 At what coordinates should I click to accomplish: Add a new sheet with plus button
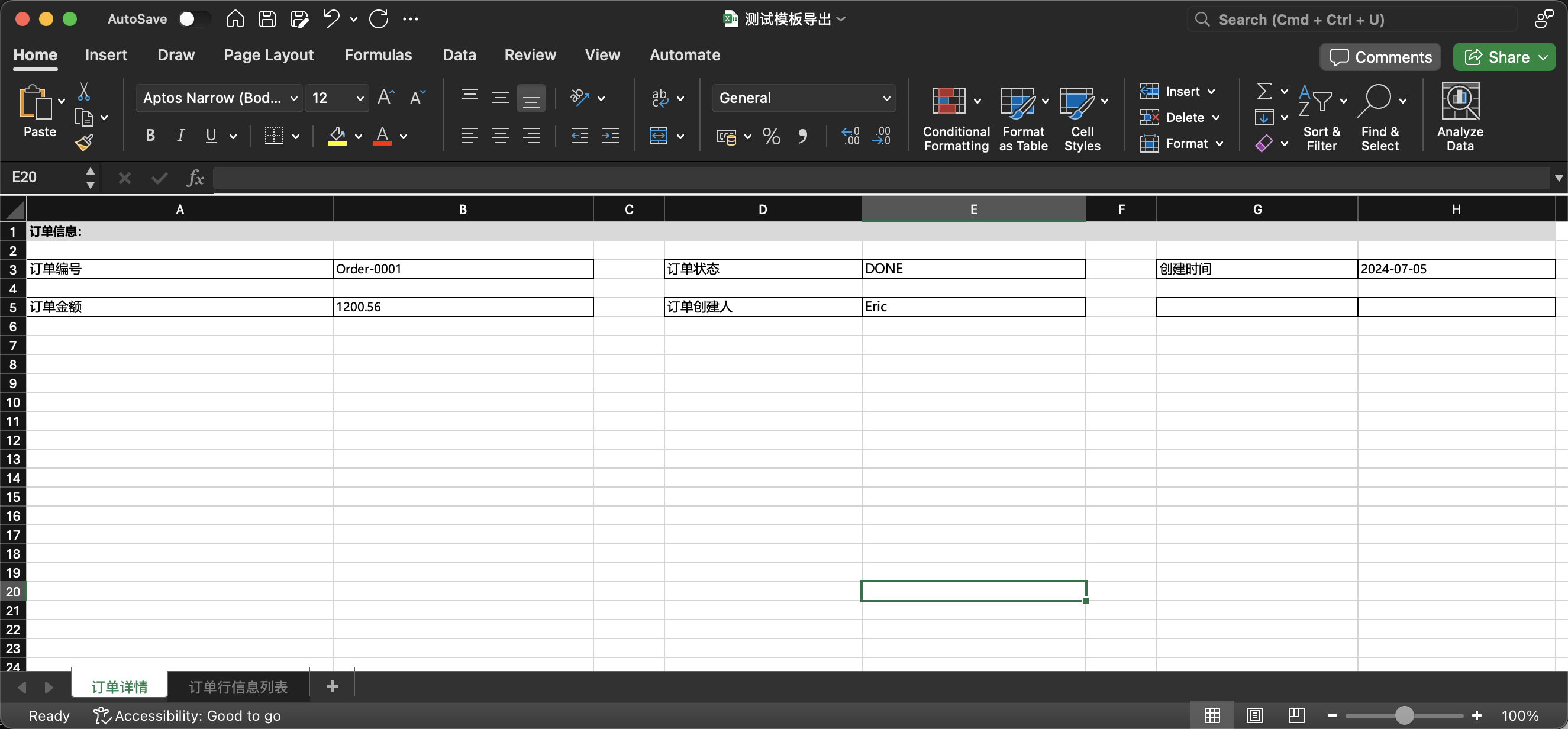[x=332, y=687]
